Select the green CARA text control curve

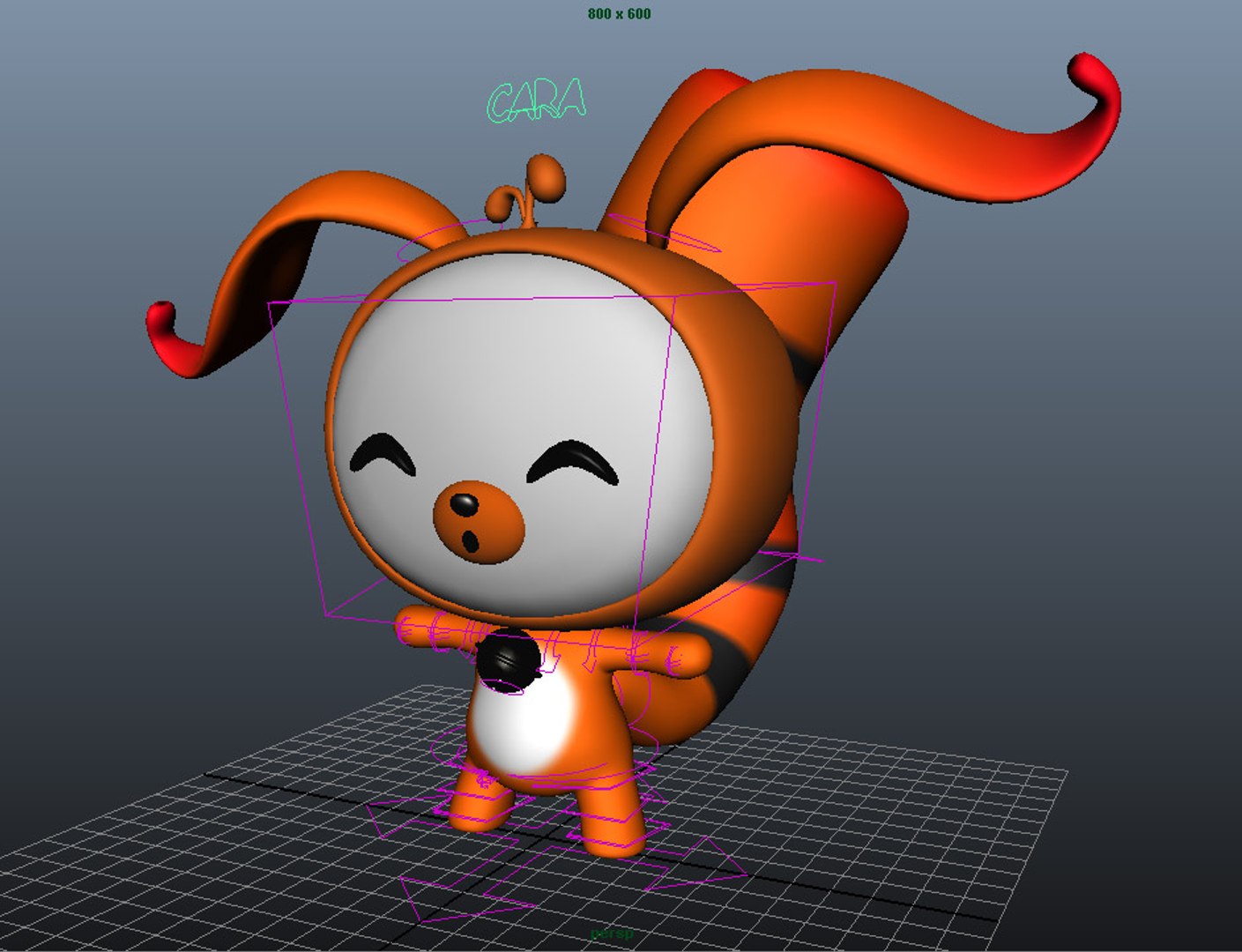[536, 100]
